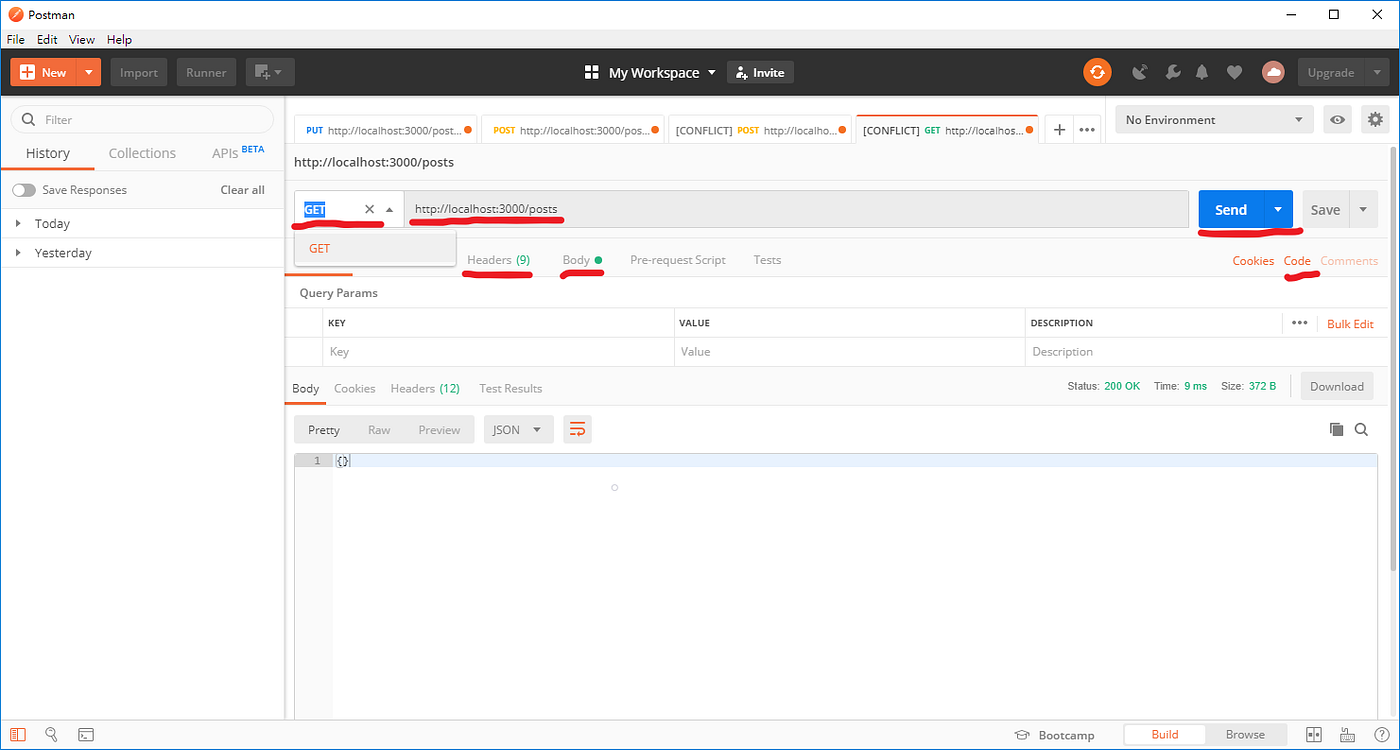Image resolution: width=1400 pixels, height=750 pixels.
Task: Open the Tests tab of the request
Action: [767, 259]
